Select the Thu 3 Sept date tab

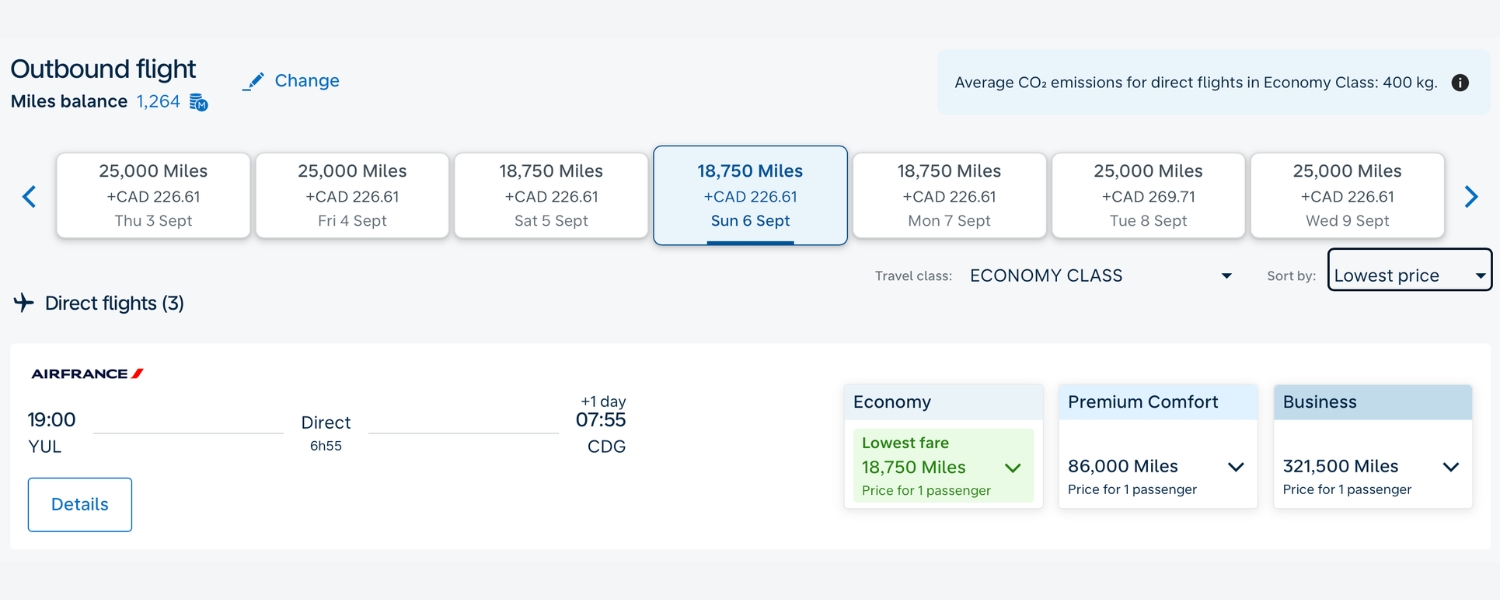153,195
